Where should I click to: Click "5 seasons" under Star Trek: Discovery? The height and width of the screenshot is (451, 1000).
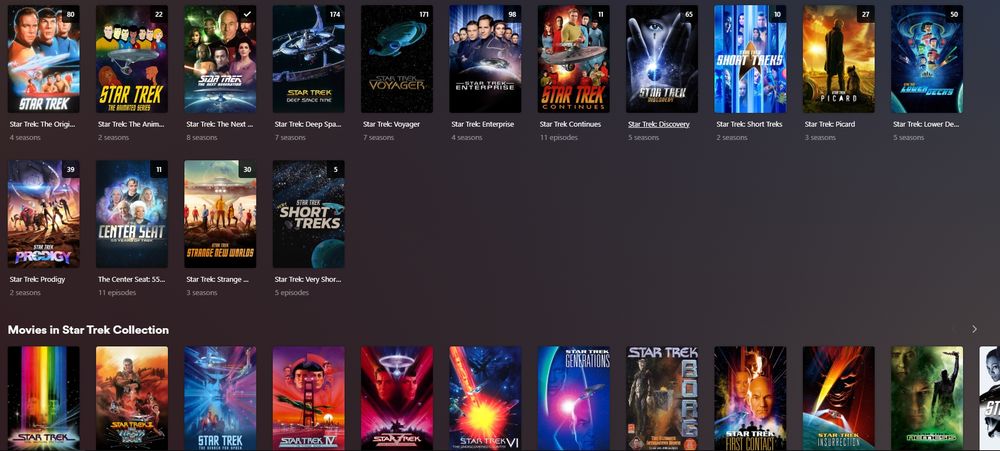643,138
